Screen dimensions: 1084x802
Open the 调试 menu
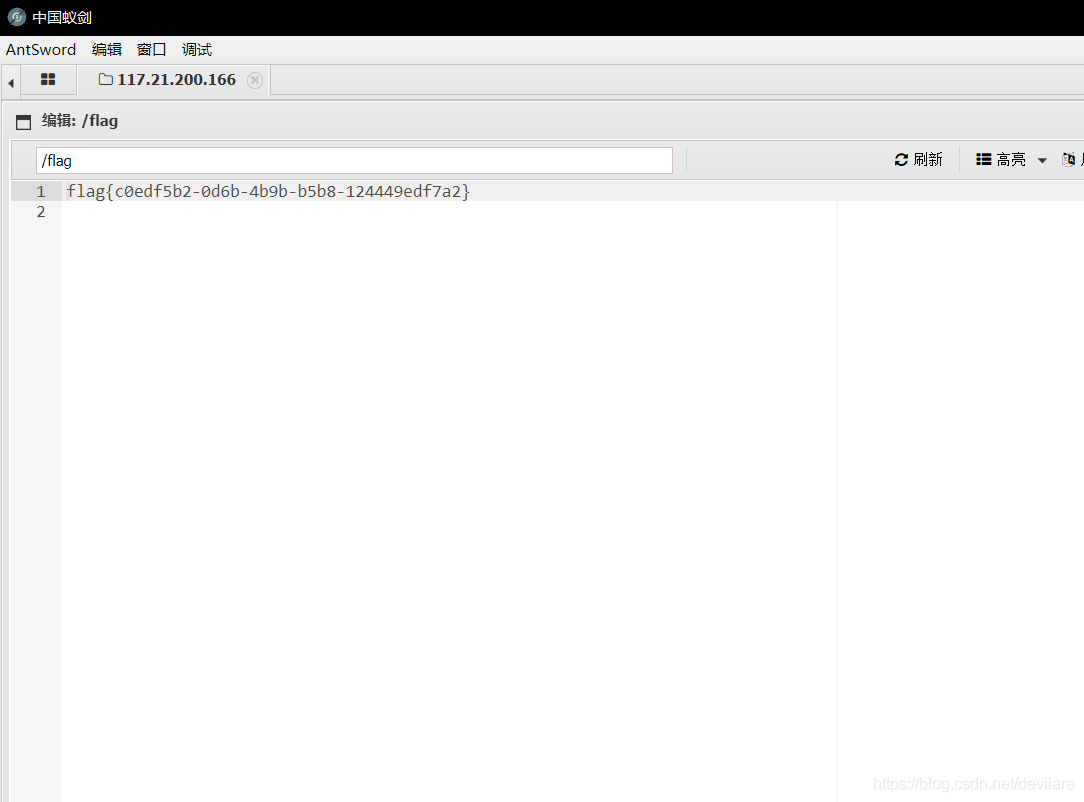pyautogui.click(x=196, y=50)
